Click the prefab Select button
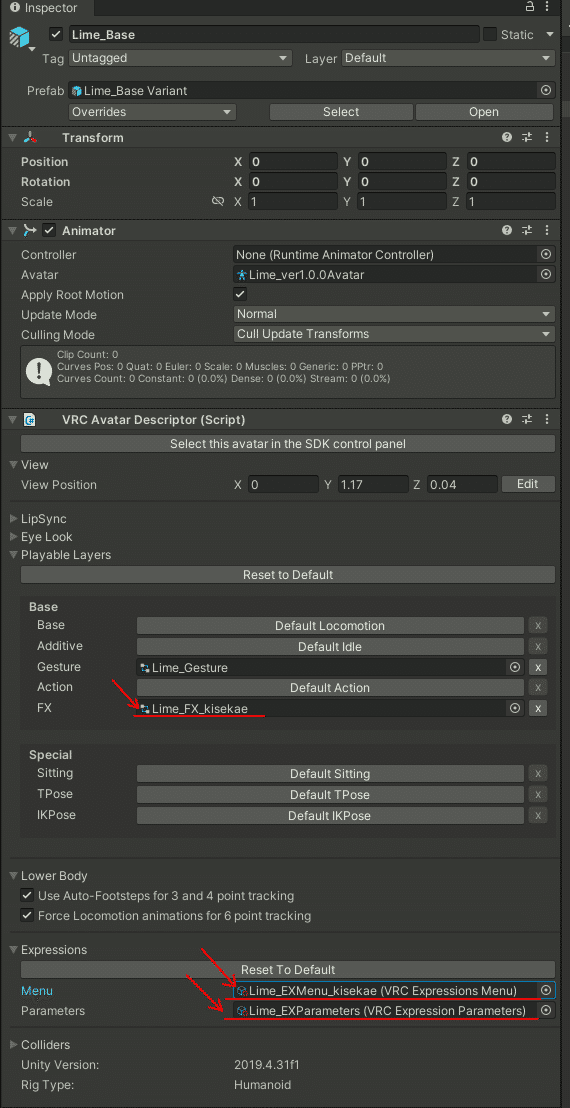 [x=341, y=112]
